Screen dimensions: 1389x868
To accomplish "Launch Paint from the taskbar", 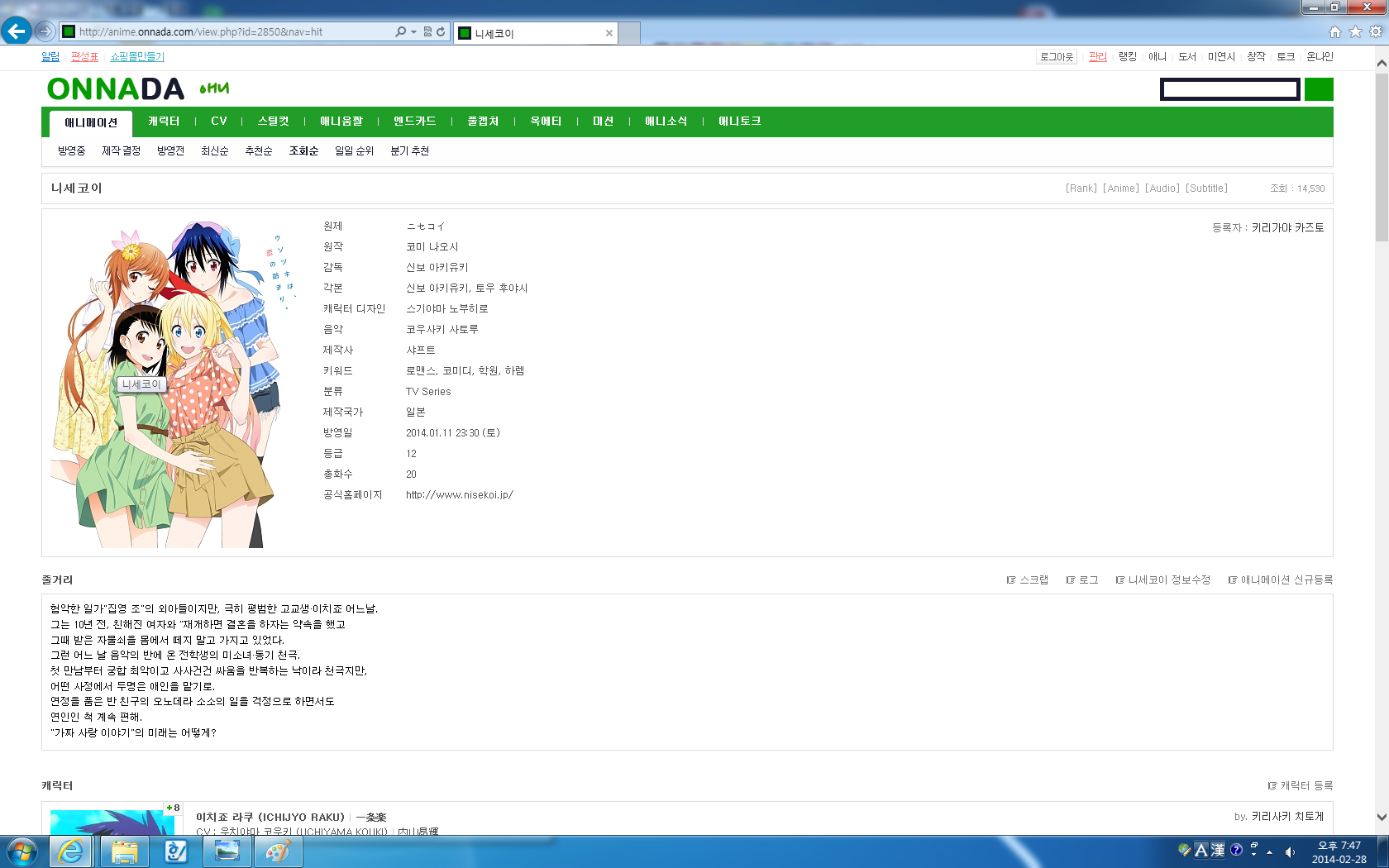I will (x=278, y=851).
